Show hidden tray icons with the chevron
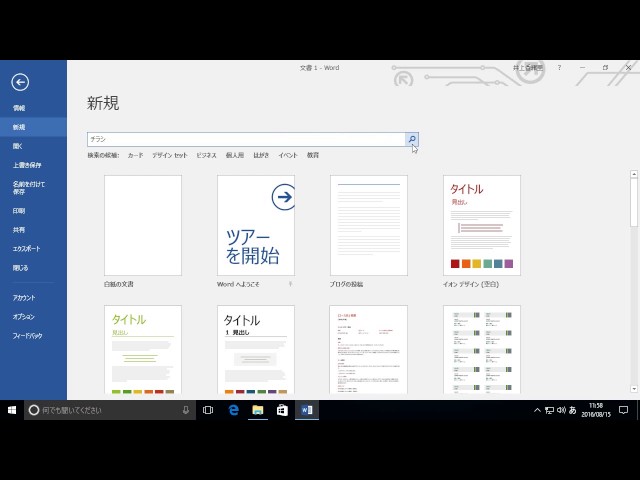Image resolution: width=640 pixels, height=480 pixels. pyautogui.click(x=537, y=410)
